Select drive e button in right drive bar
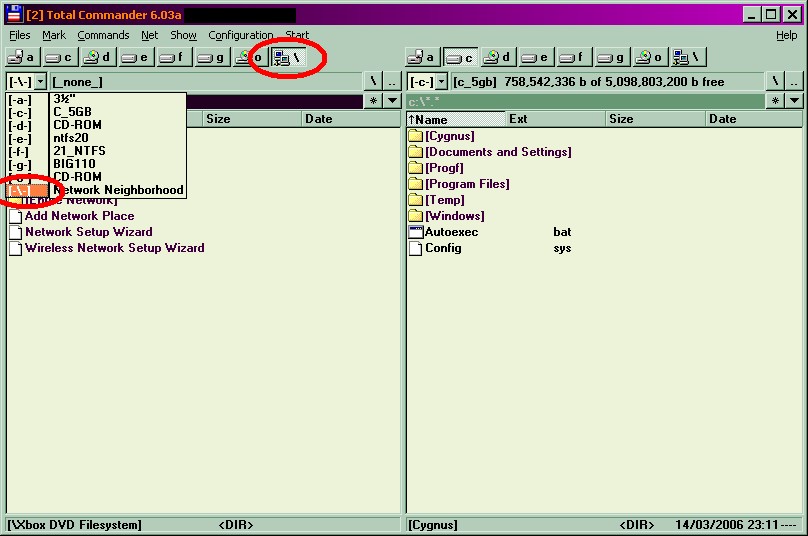Screen dimensions: 808x536 click(x=536, y=57)
